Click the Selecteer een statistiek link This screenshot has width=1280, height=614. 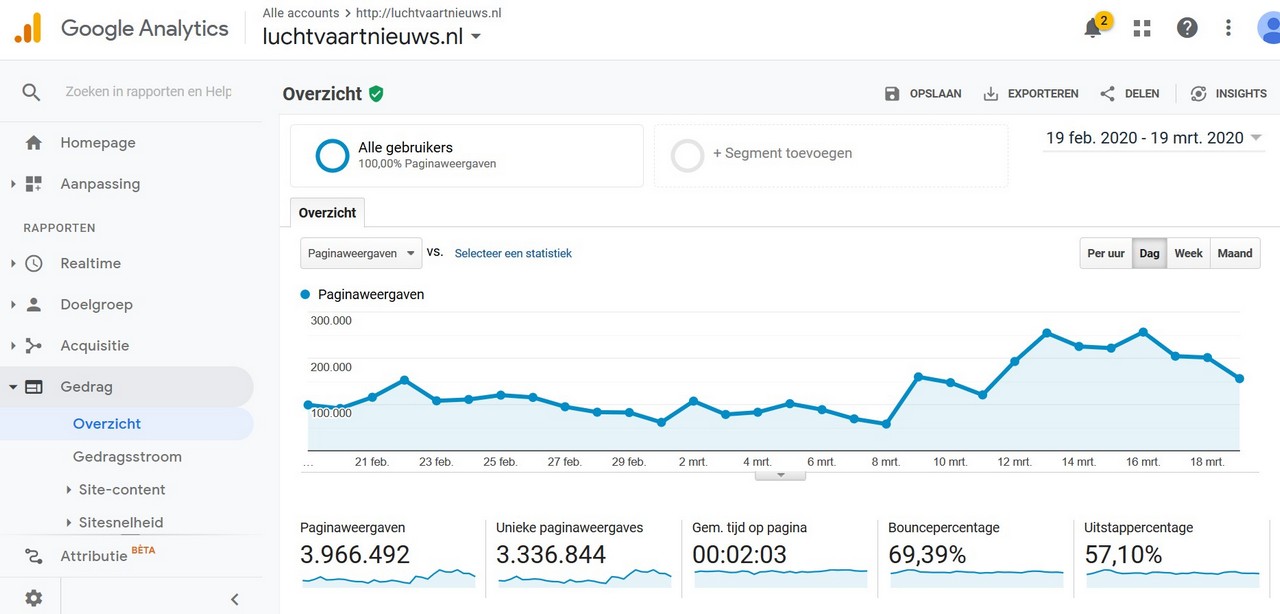513,254
